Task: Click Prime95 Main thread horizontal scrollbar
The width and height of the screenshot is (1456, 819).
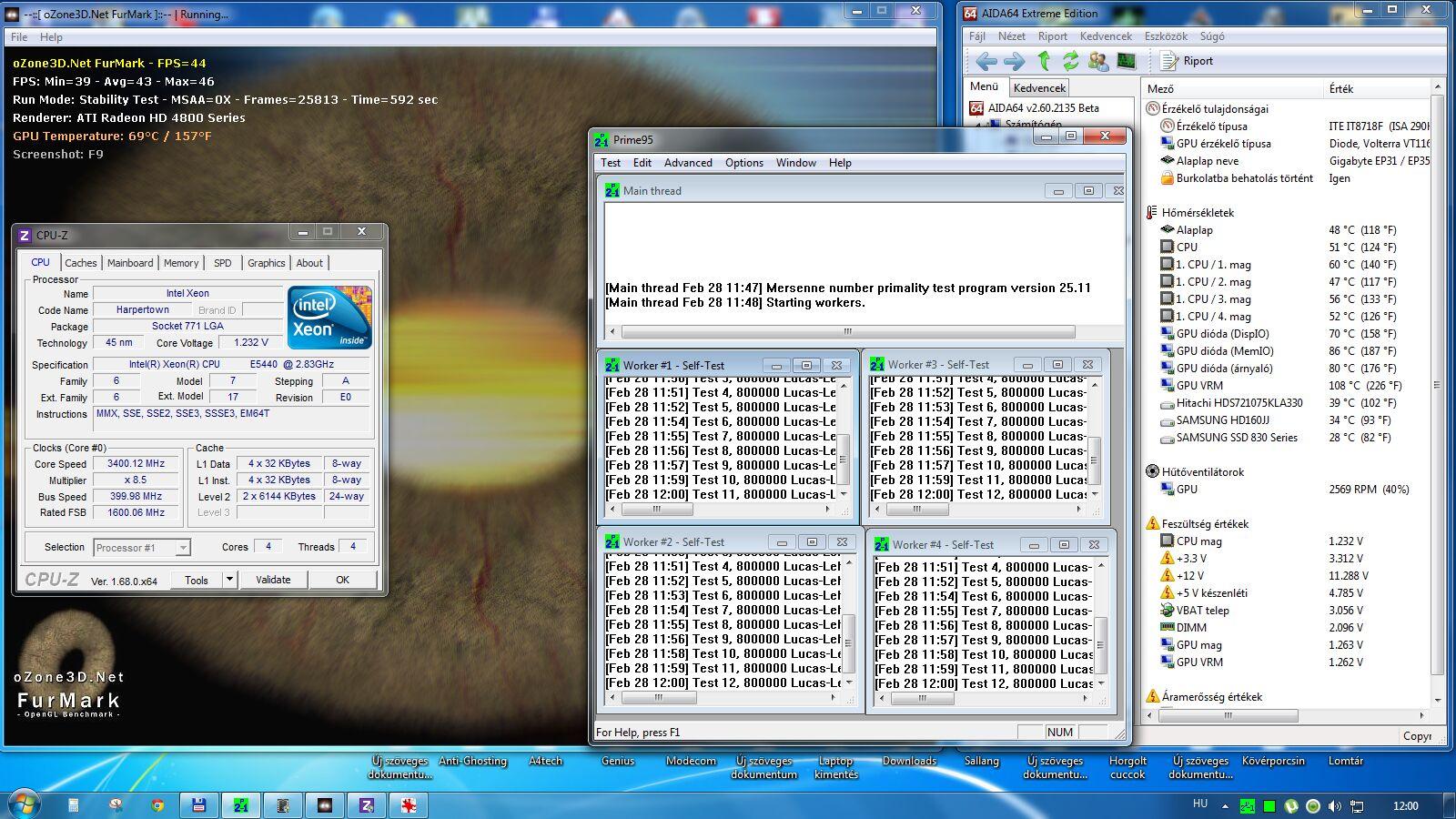Action: tap(848, 331)
